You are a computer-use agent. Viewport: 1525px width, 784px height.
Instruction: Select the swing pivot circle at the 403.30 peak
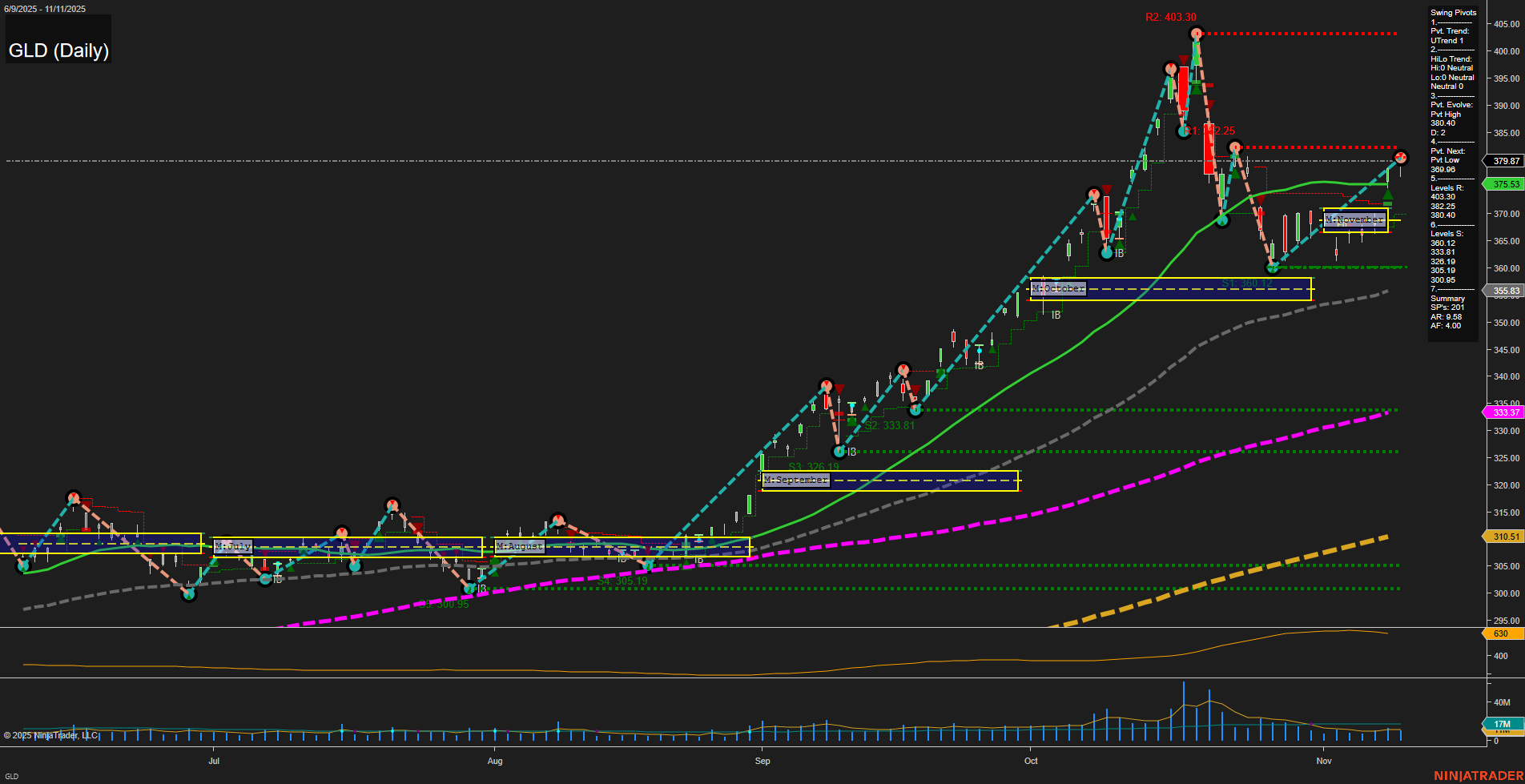pos(1197,34)
